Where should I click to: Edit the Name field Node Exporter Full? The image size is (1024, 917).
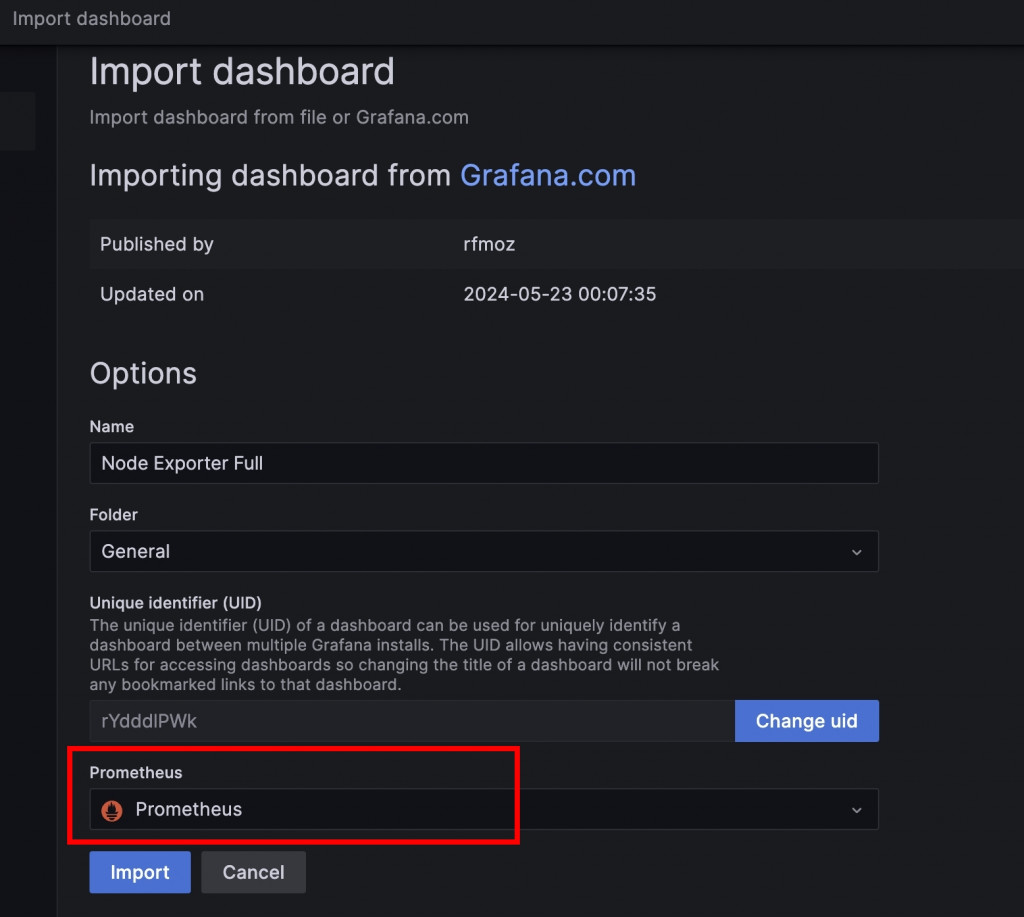(484, 463)
